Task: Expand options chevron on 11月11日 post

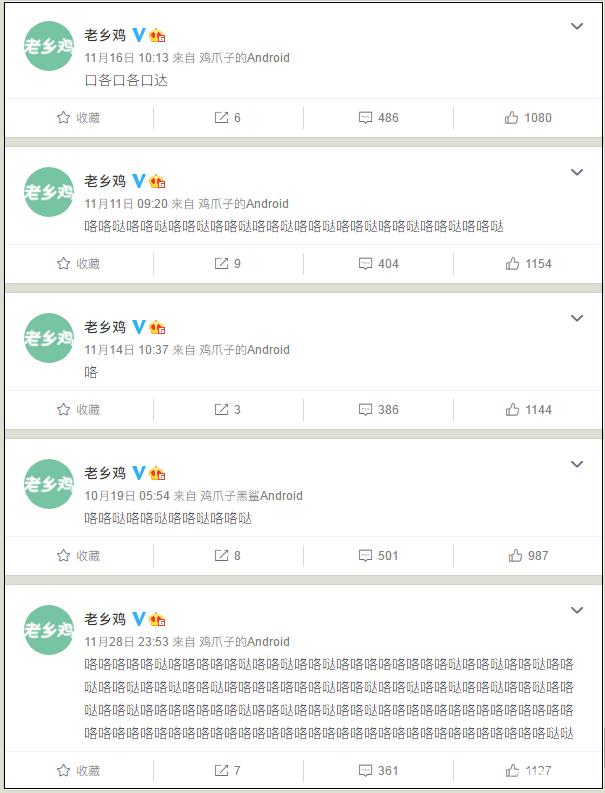Action: coord(577,172)
